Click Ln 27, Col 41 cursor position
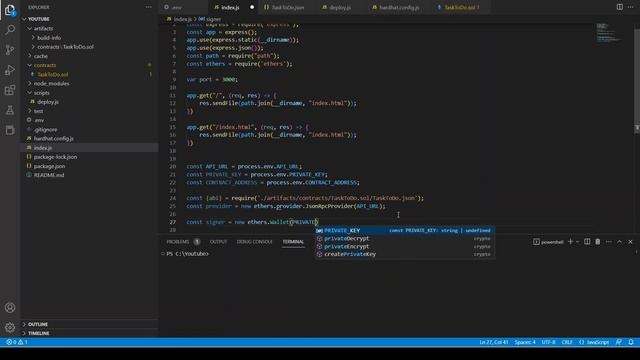The width and height of the screenshot is (640, 360). (493, 342)
